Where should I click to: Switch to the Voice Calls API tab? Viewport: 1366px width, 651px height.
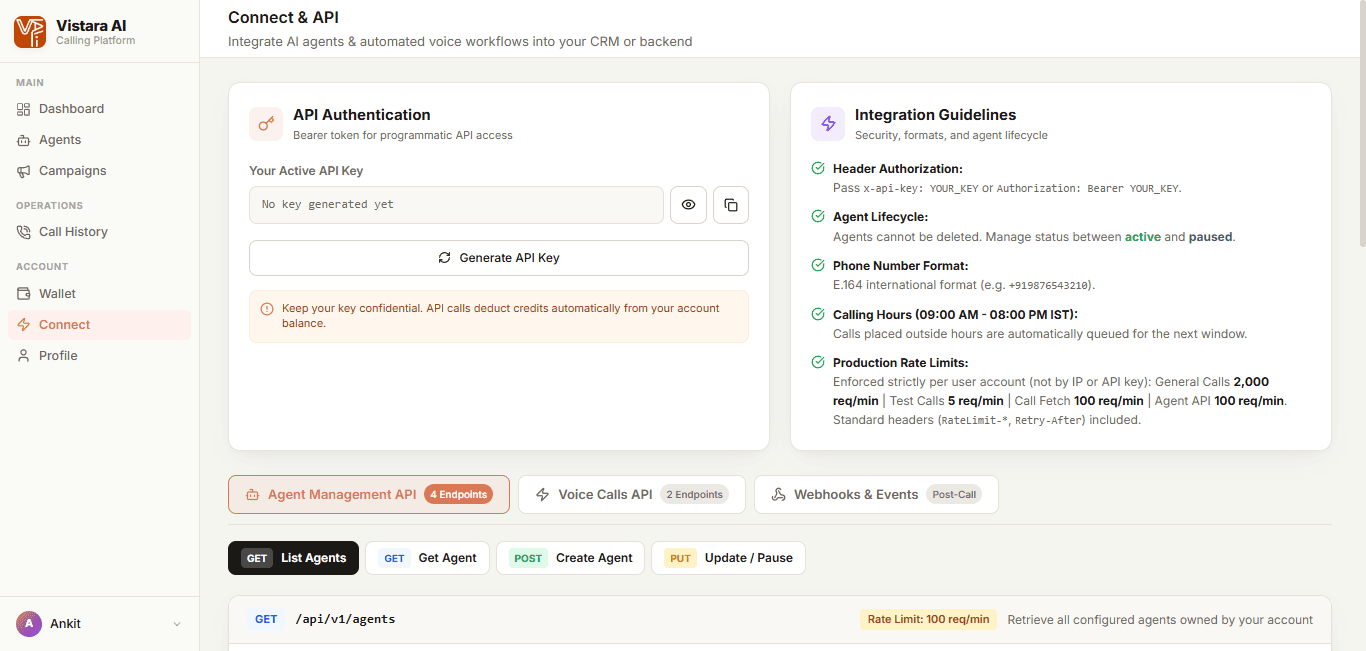point(632,495)
